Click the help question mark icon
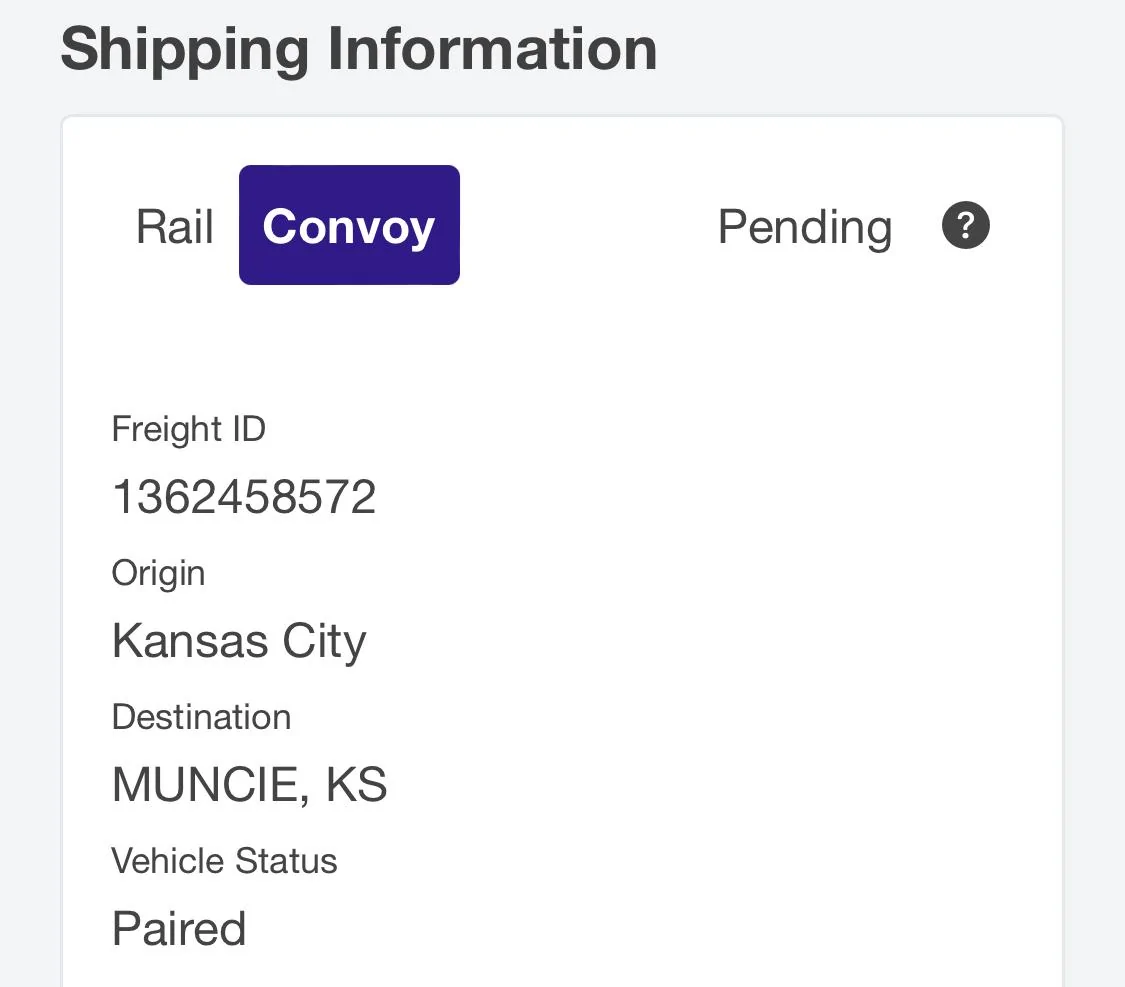This screenshot has height=987, width=1125. (965, 226)
